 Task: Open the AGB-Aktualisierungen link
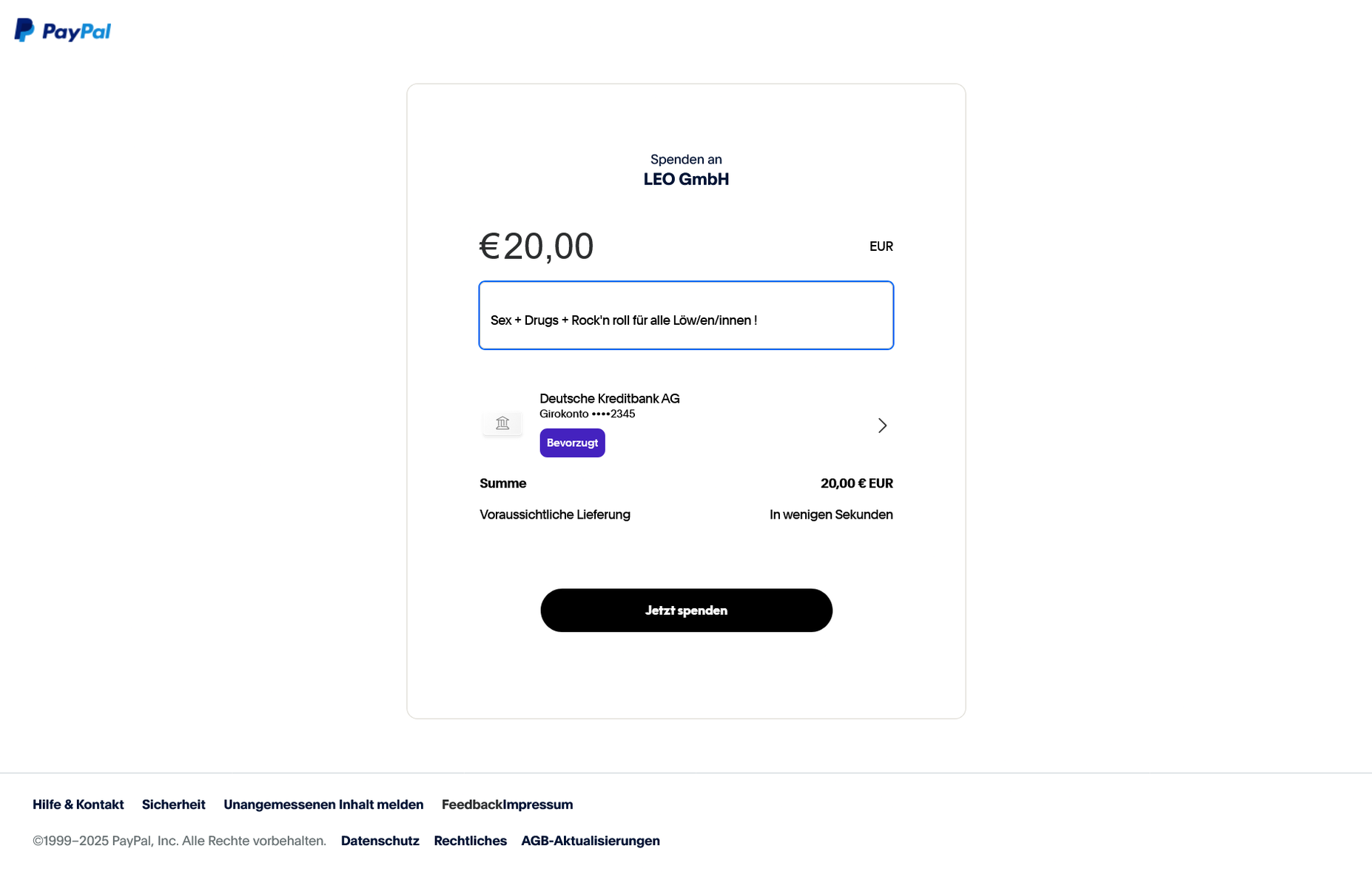590,841
